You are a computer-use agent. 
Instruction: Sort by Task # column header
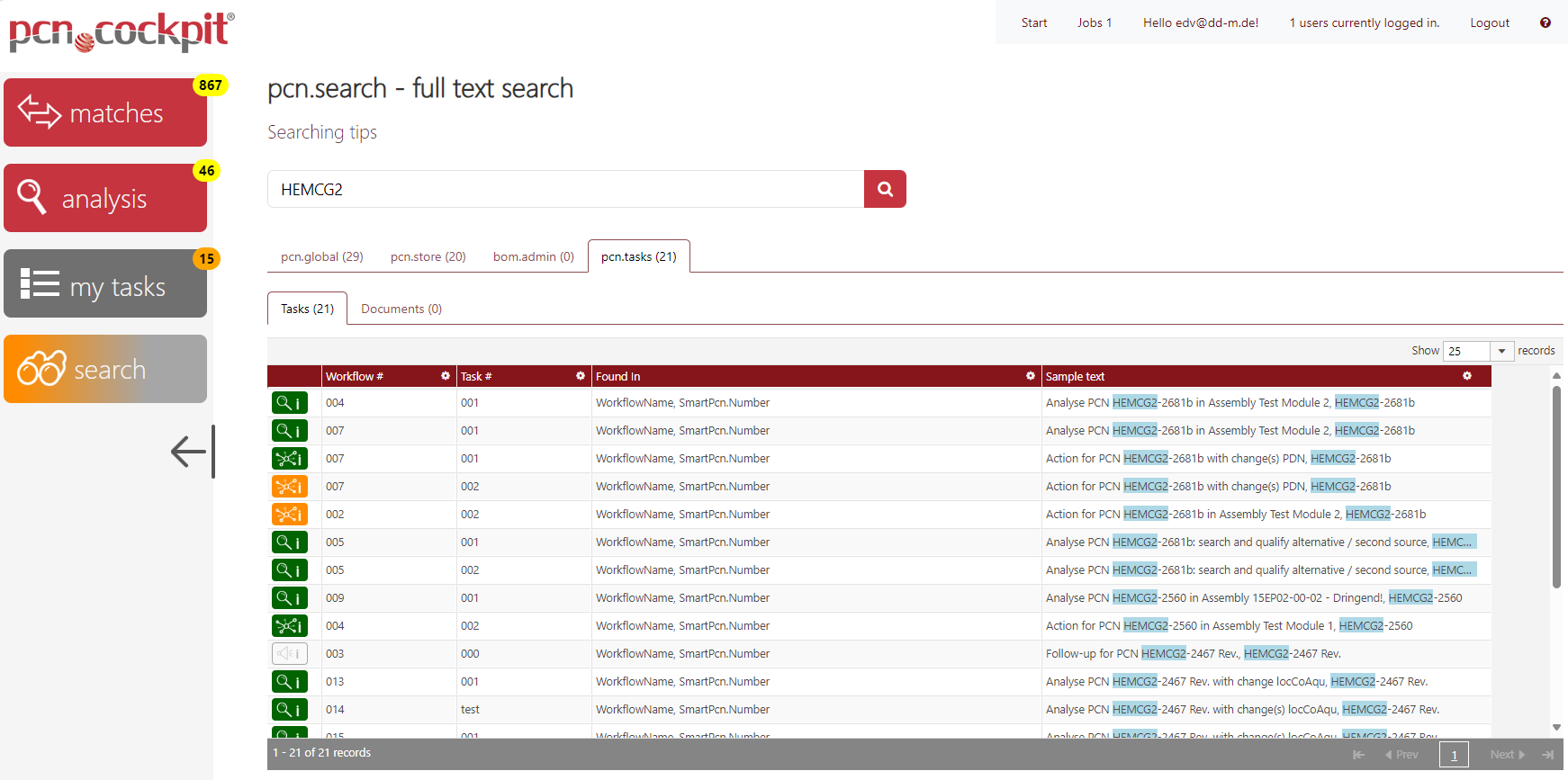pyautogui.click(x=476, y=376)
